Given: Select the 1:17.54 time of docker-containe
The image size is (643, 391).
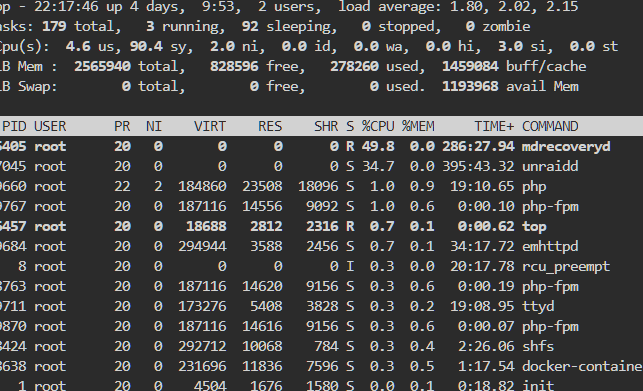Looking at the screenshot, I should tap(486, 366).
